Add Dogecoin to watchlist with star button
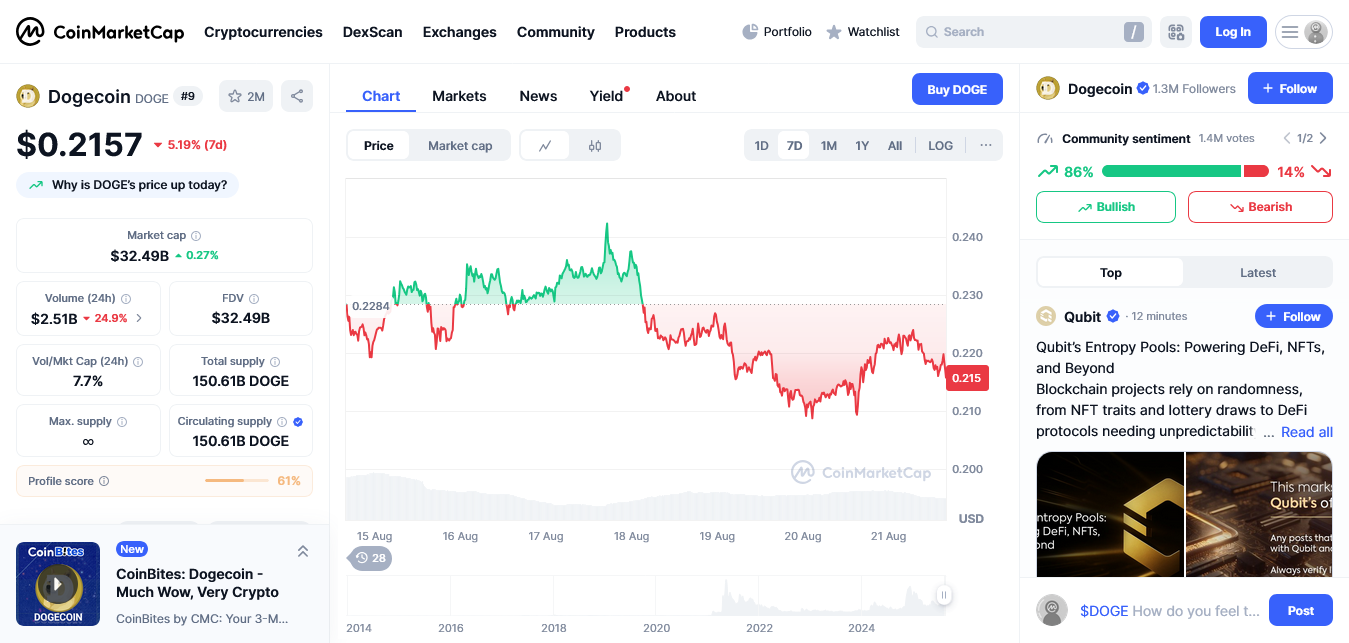Image resolution: width=1349 pixels, height=643 pixels. pyautogui.click(x=246, y=96)
